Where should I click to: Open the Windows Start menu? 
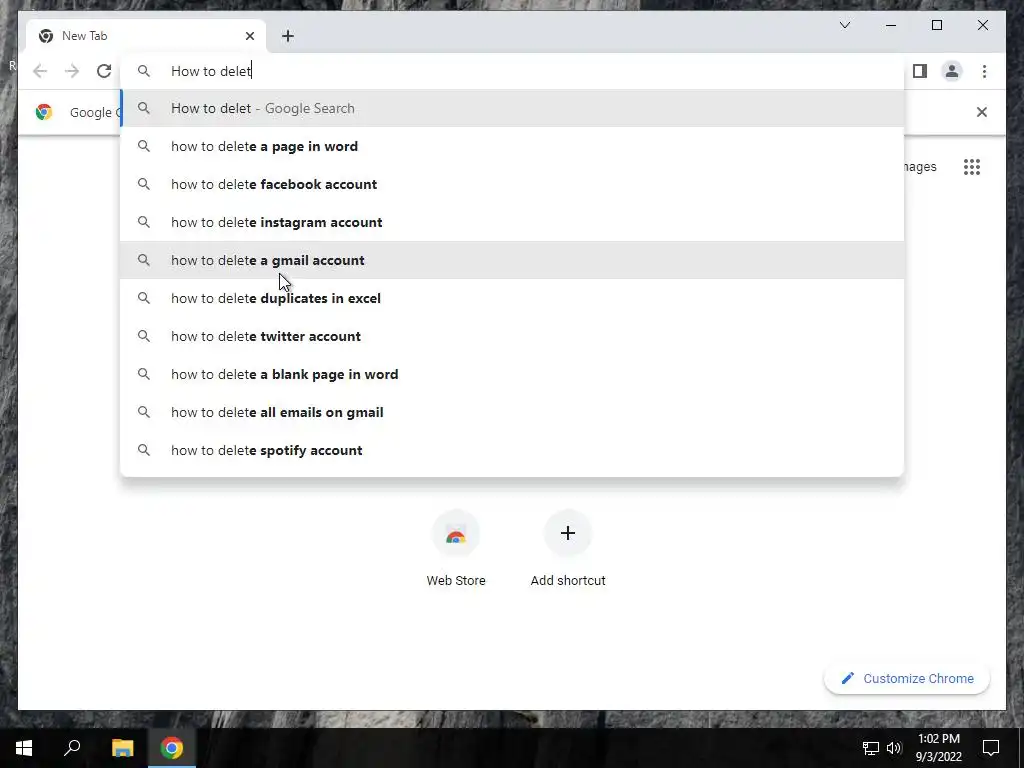(24, 748)
